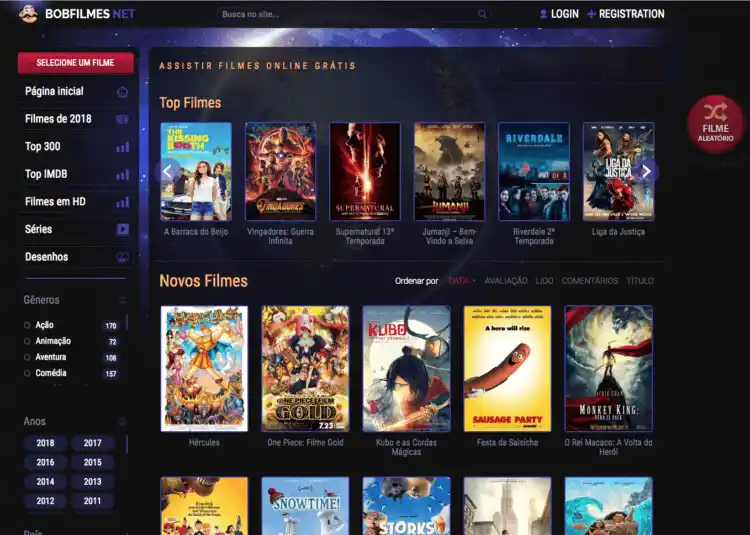The width and height of the screenshot is (750, 535).
Task: Open One Piece: Filme Gold poster
Action: point(305,369)
